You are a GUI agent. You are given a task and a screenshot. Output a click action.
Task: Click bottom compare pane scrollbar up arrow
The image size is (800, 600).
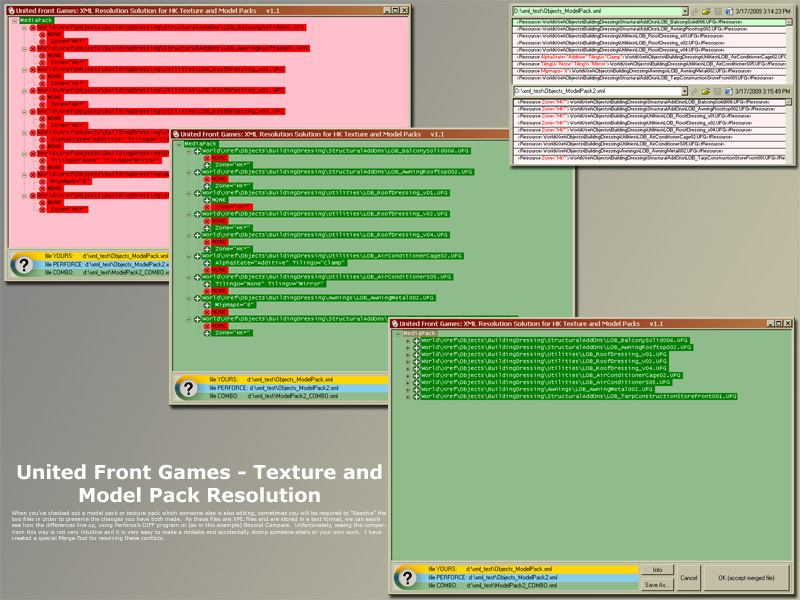pyautogui.click(x=789, y=103)
